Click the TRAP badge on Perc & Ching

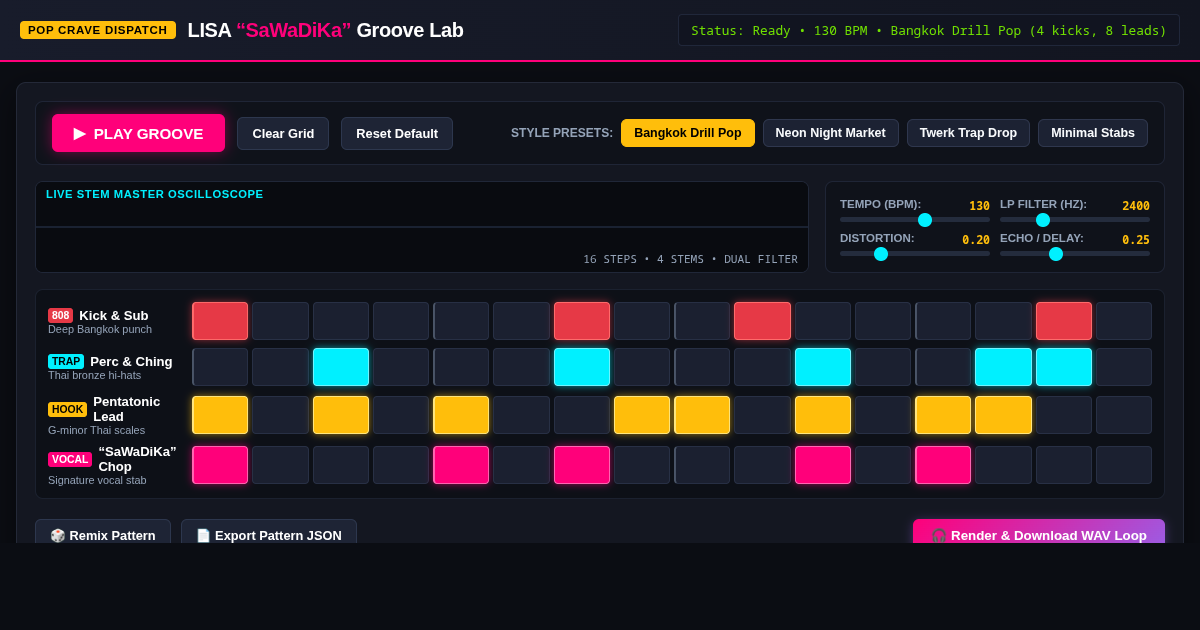point(66,361)
